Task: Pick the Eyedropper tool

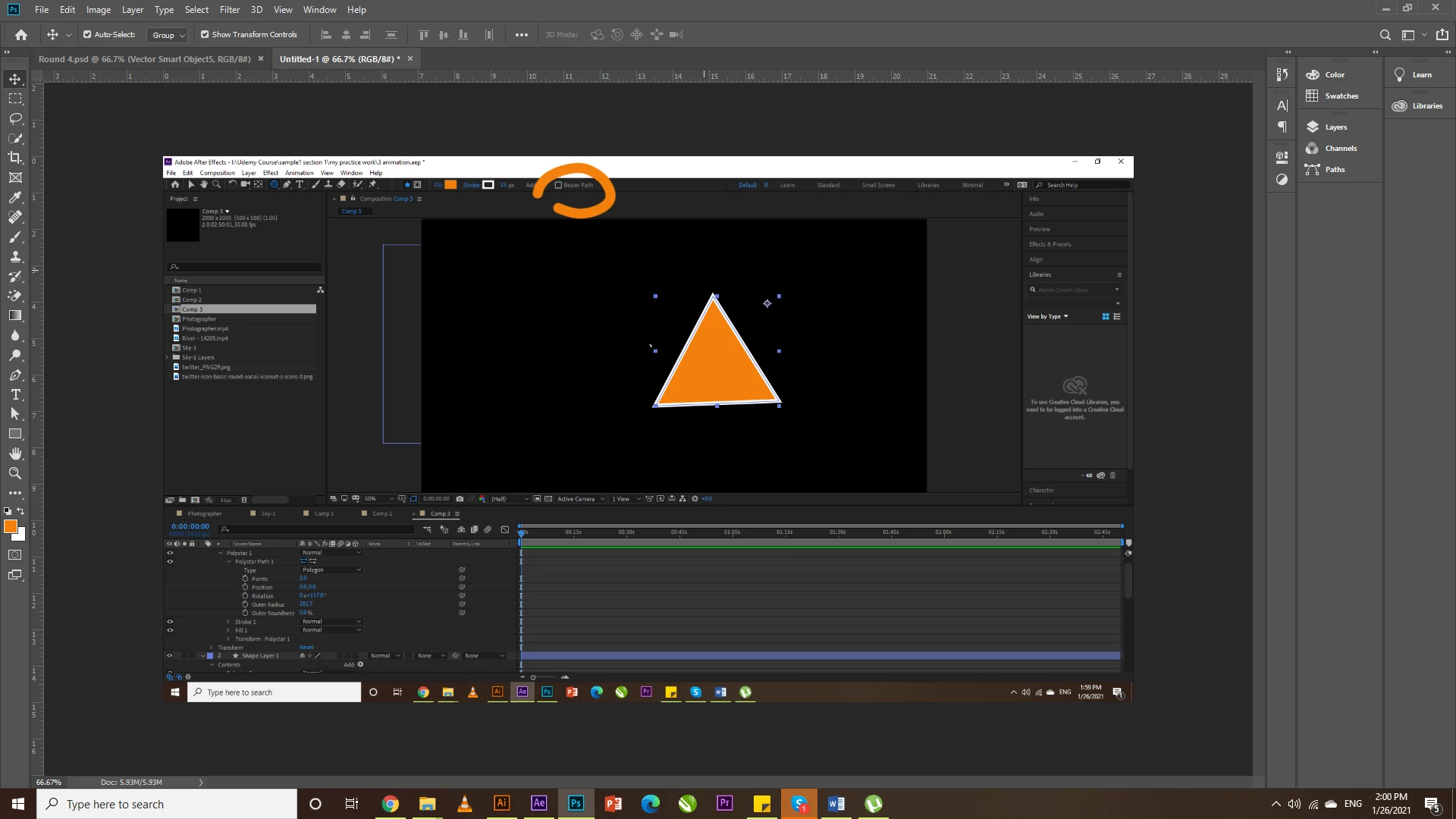Action: coord(15,197)
